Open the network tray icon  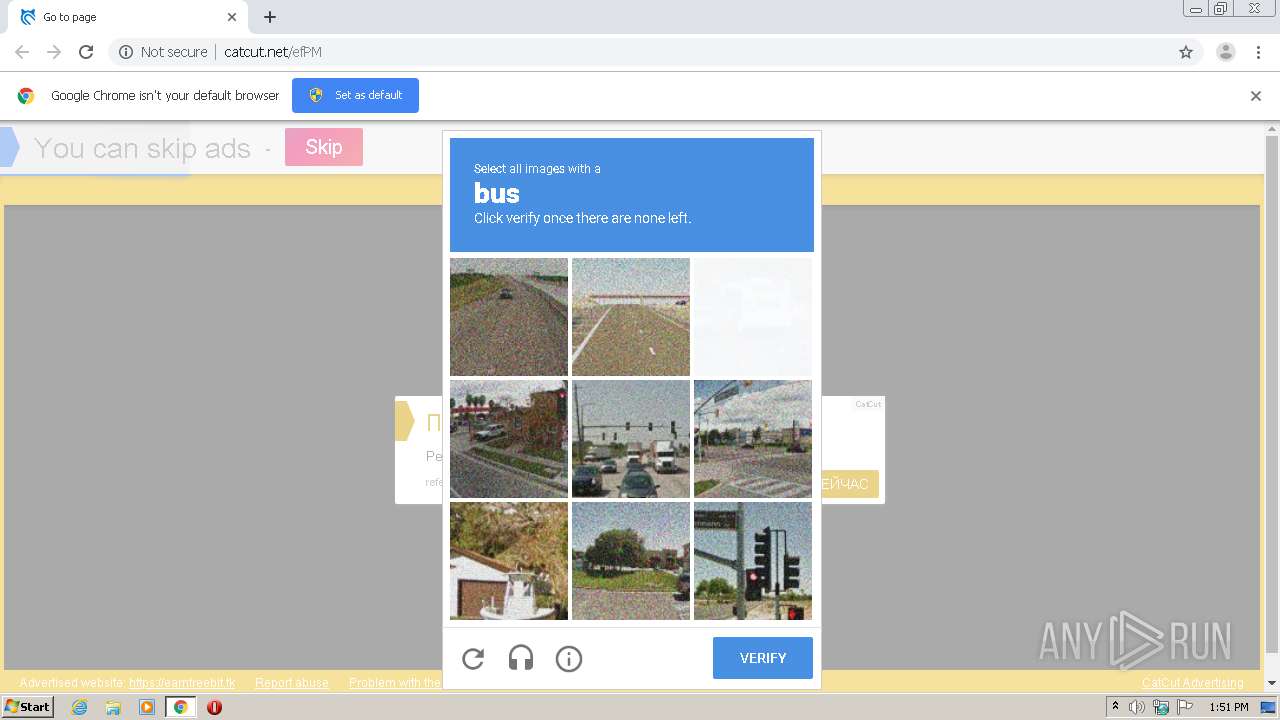(x=1160, y=707)
